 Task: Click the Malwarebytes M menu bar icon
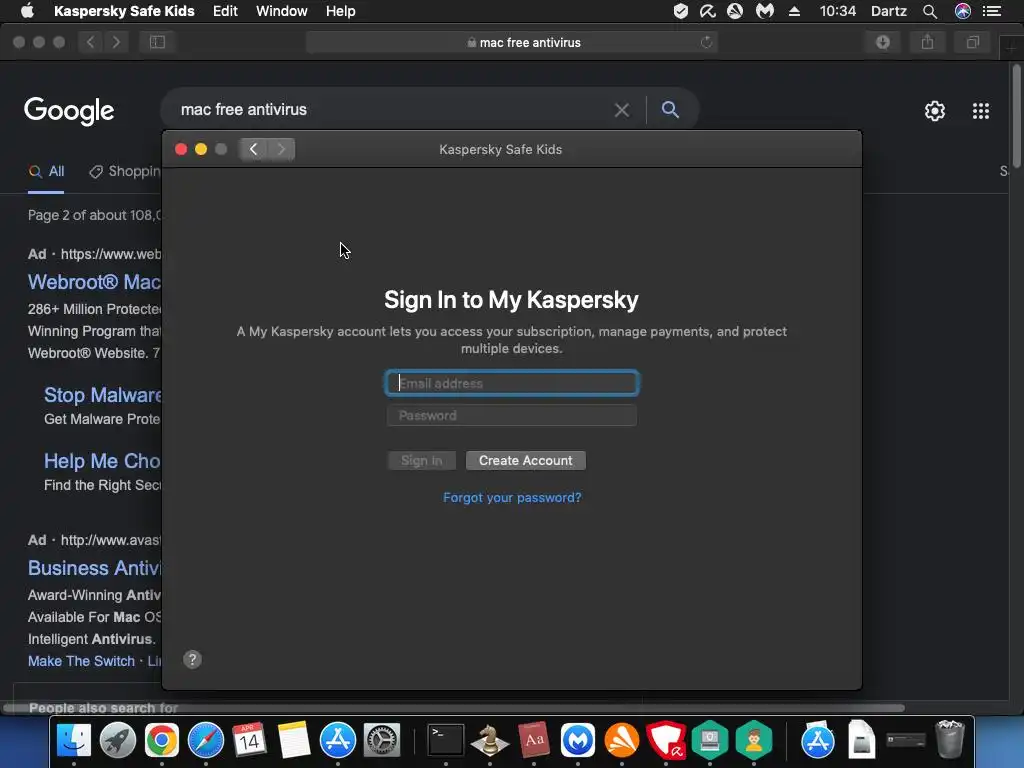point(764,11)
